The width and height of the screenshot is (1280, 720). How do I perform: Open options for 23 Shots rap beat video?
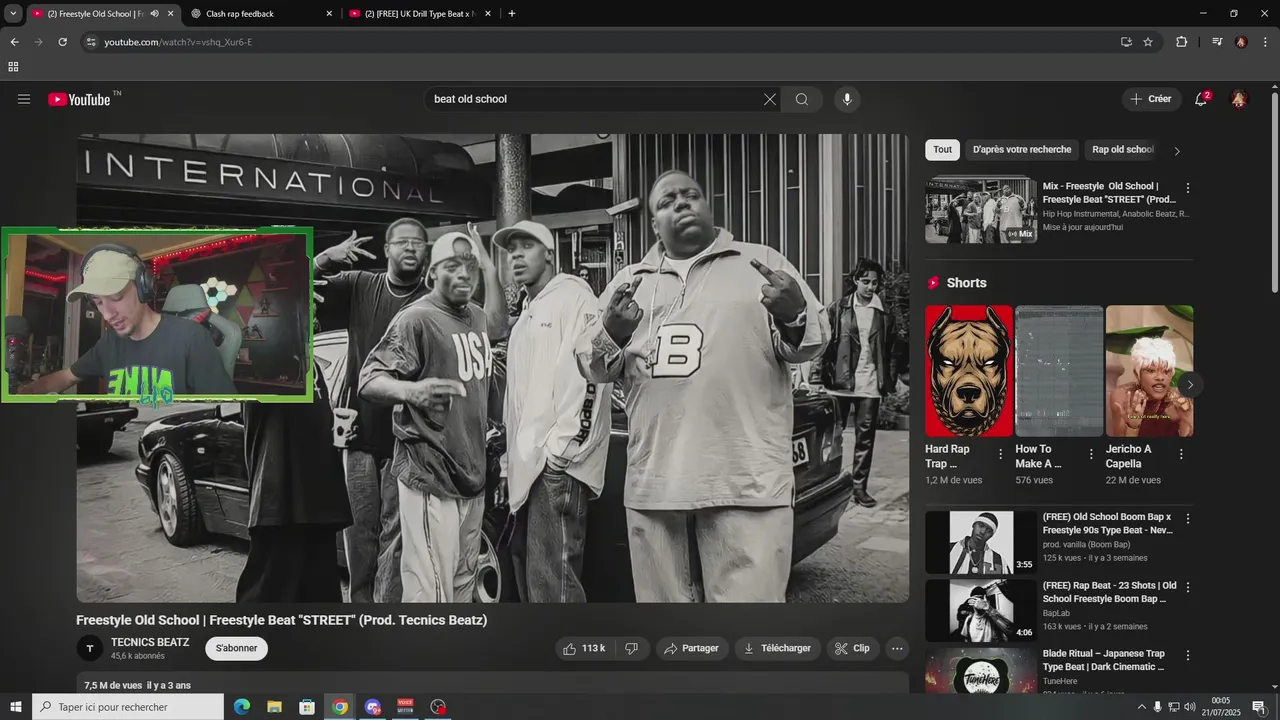(1188, 587)
